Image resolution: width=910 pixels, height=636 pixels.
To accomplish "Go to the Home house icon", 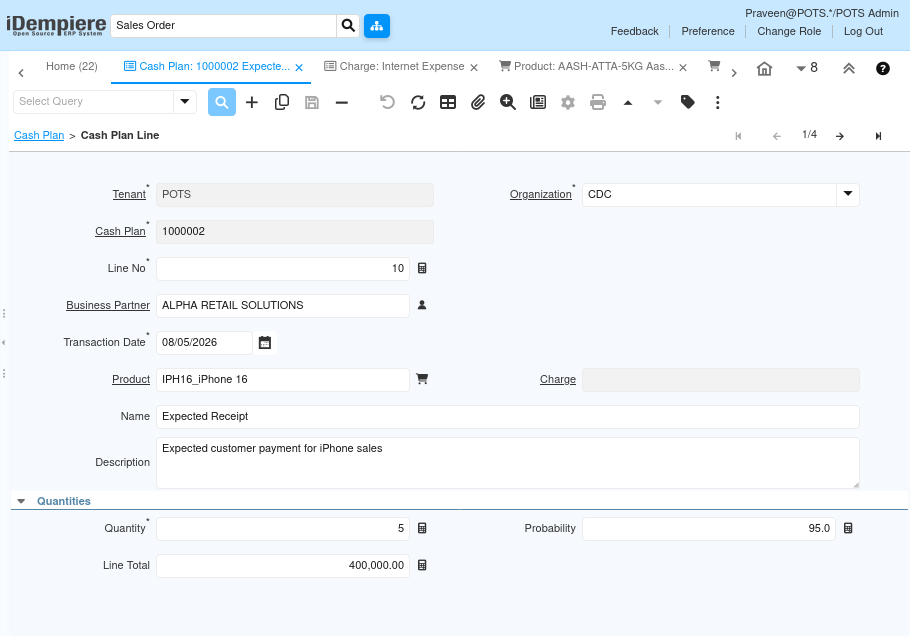I will 765,69.
